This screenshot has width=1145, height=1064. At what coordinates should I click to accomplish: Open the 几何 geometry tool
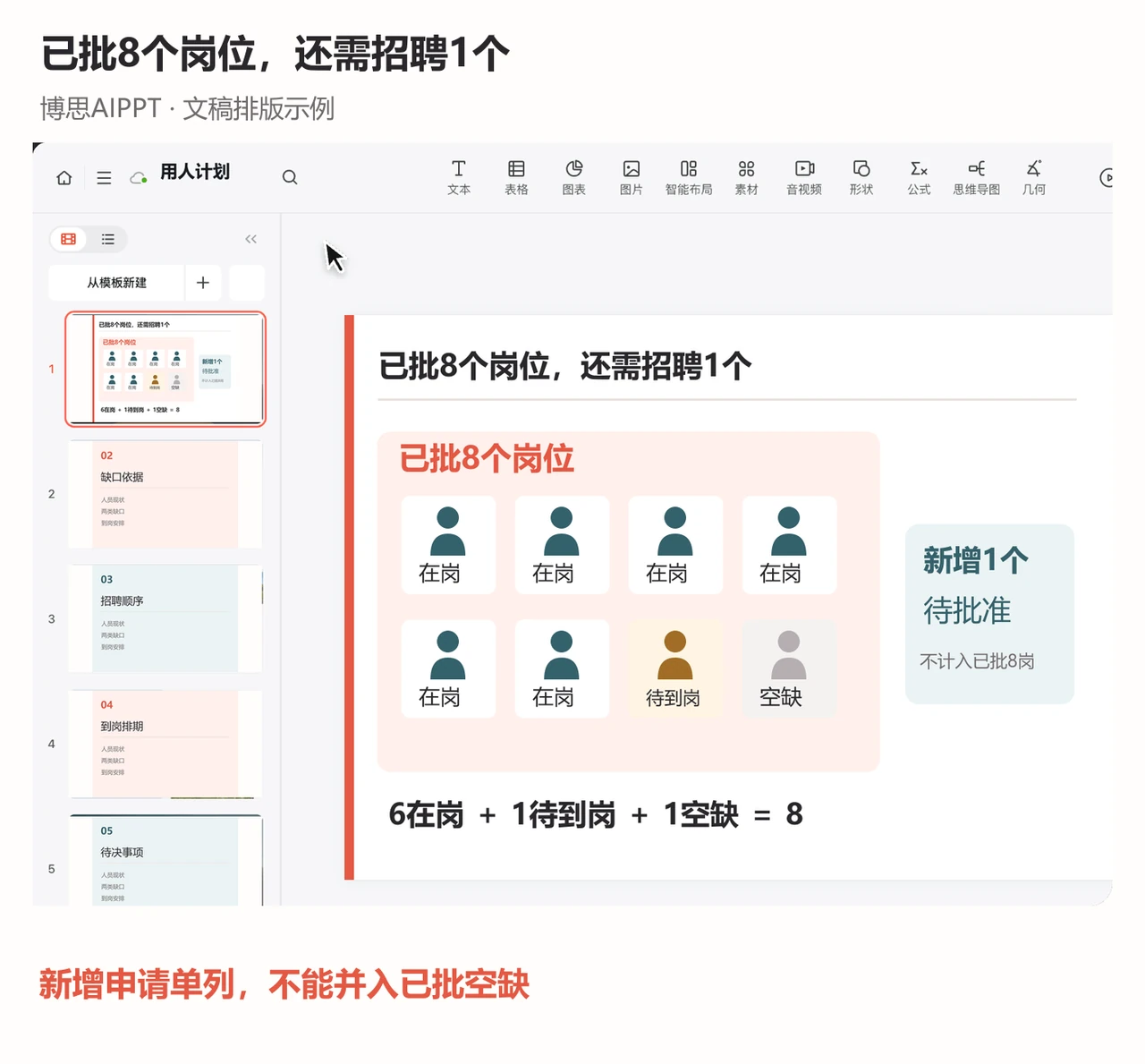tap(1034, 177)
